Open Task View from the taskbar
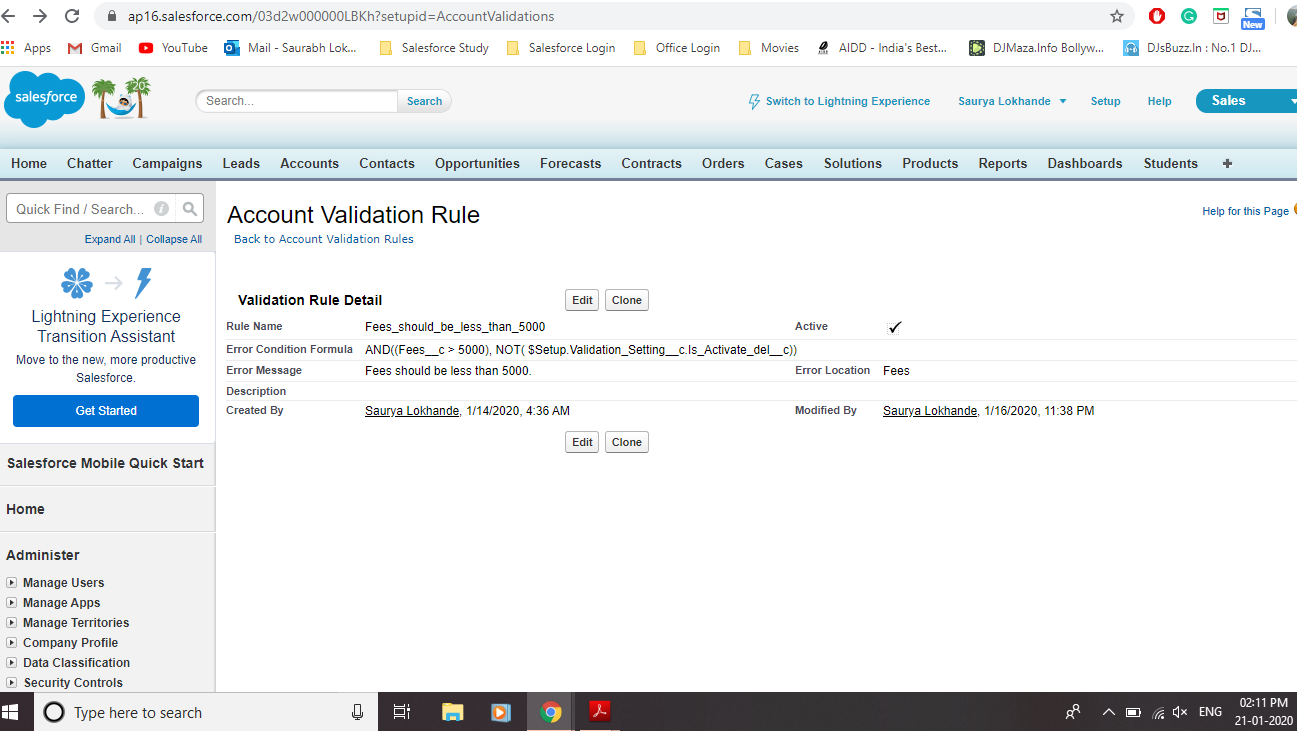1297x731 pixels. (402, 712)
